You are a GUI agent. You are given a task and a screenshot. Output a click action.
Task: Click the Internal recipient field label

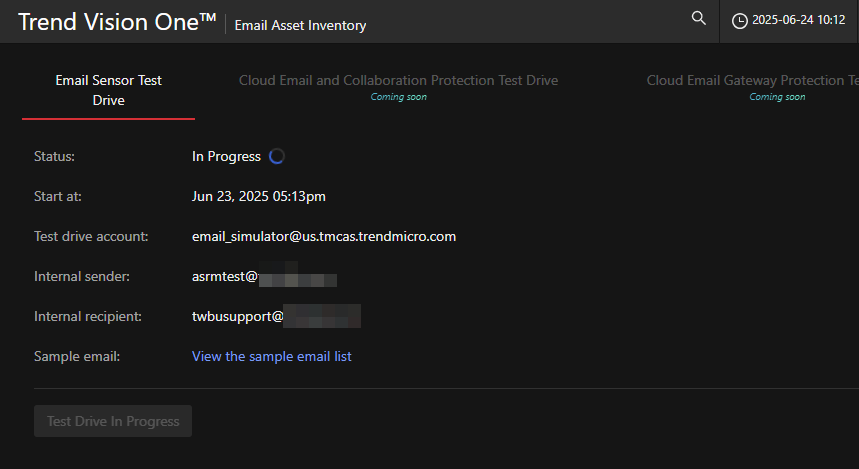point(88,316)
